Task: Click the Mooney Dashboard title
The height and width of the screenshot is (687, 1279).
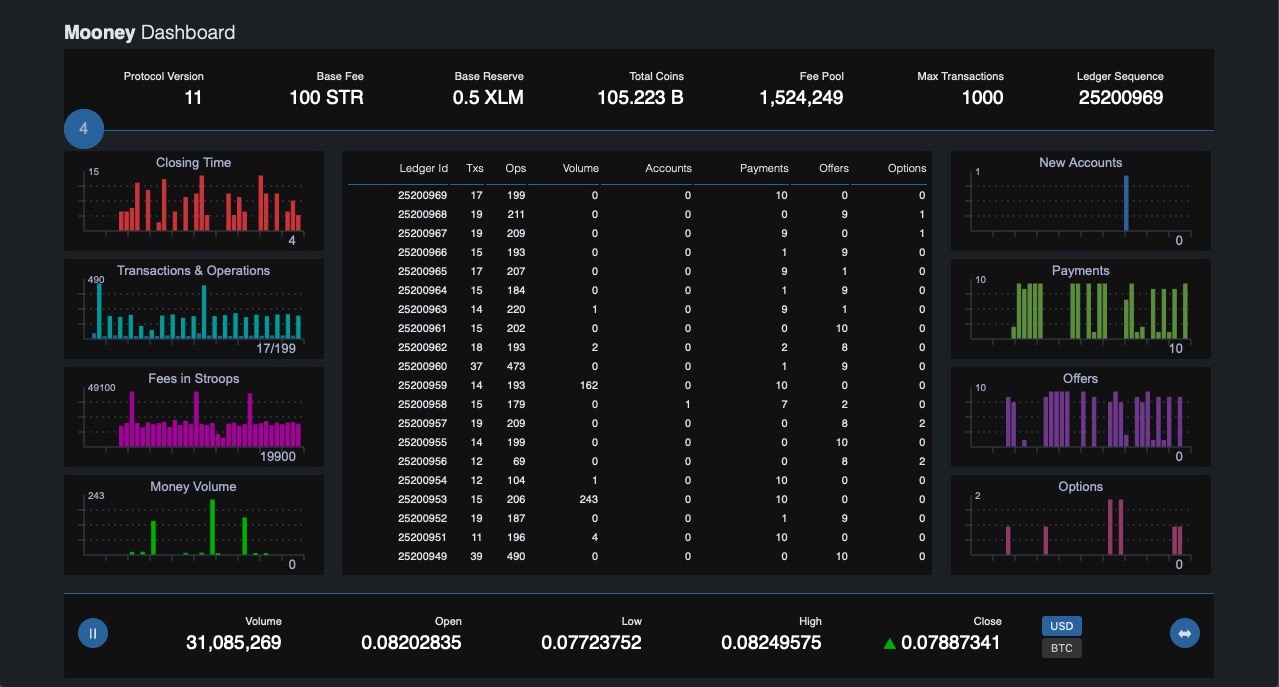Action: click(x=150, y=32)
